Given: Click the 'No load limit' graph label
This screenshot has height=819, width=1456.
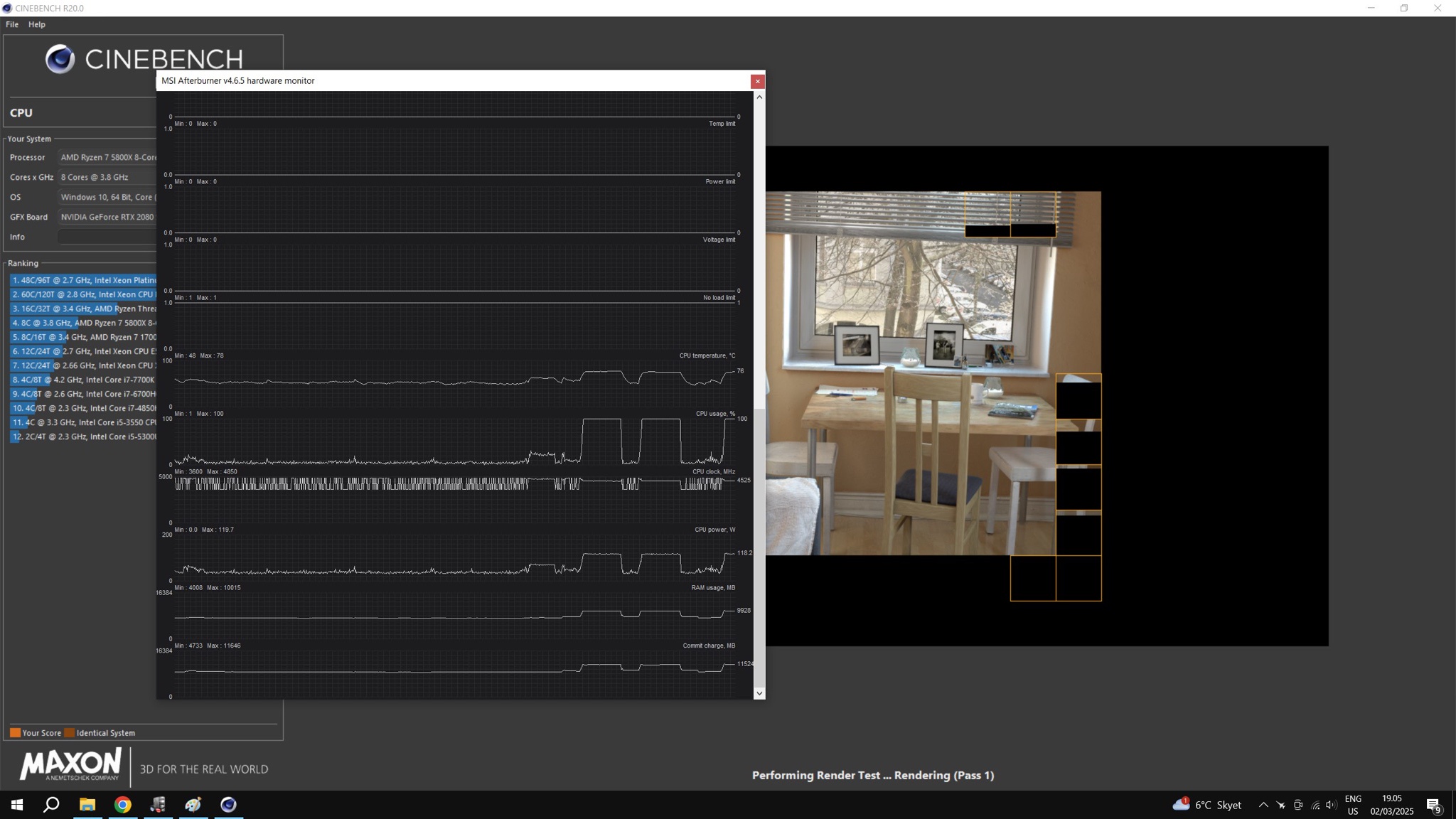Looking at the screenshot, I should tap(719, 298).
